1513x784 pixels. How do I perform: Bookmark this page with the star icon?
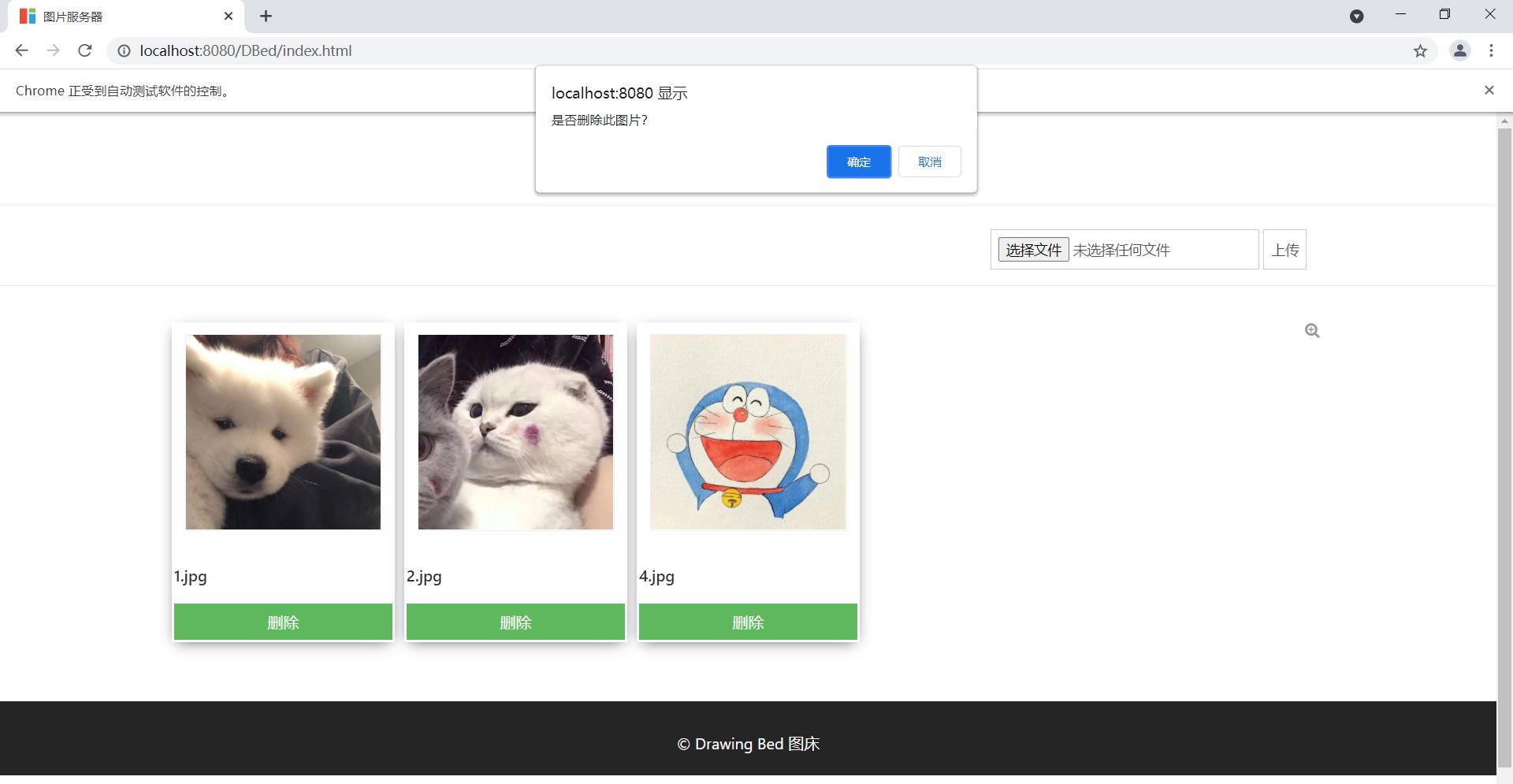pyautogui.click(x=1420, y=50)
